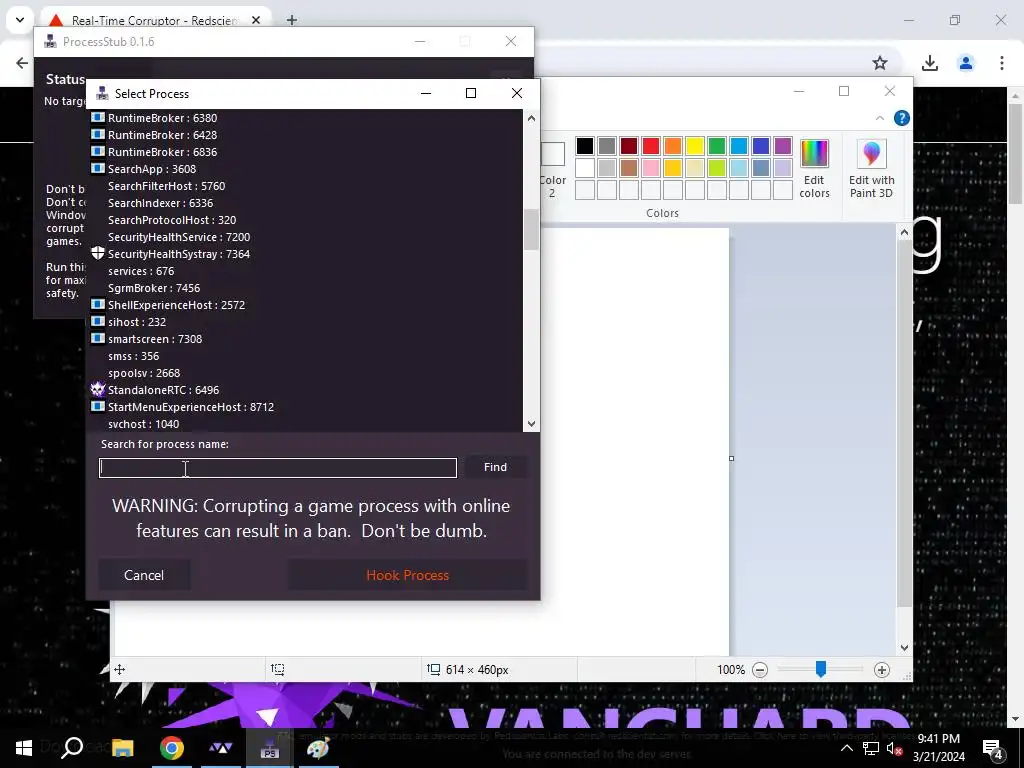The image size is (1024, 768).
Task: Pick yellow color swatch in Paint
Action: click(x=695, y=146)
